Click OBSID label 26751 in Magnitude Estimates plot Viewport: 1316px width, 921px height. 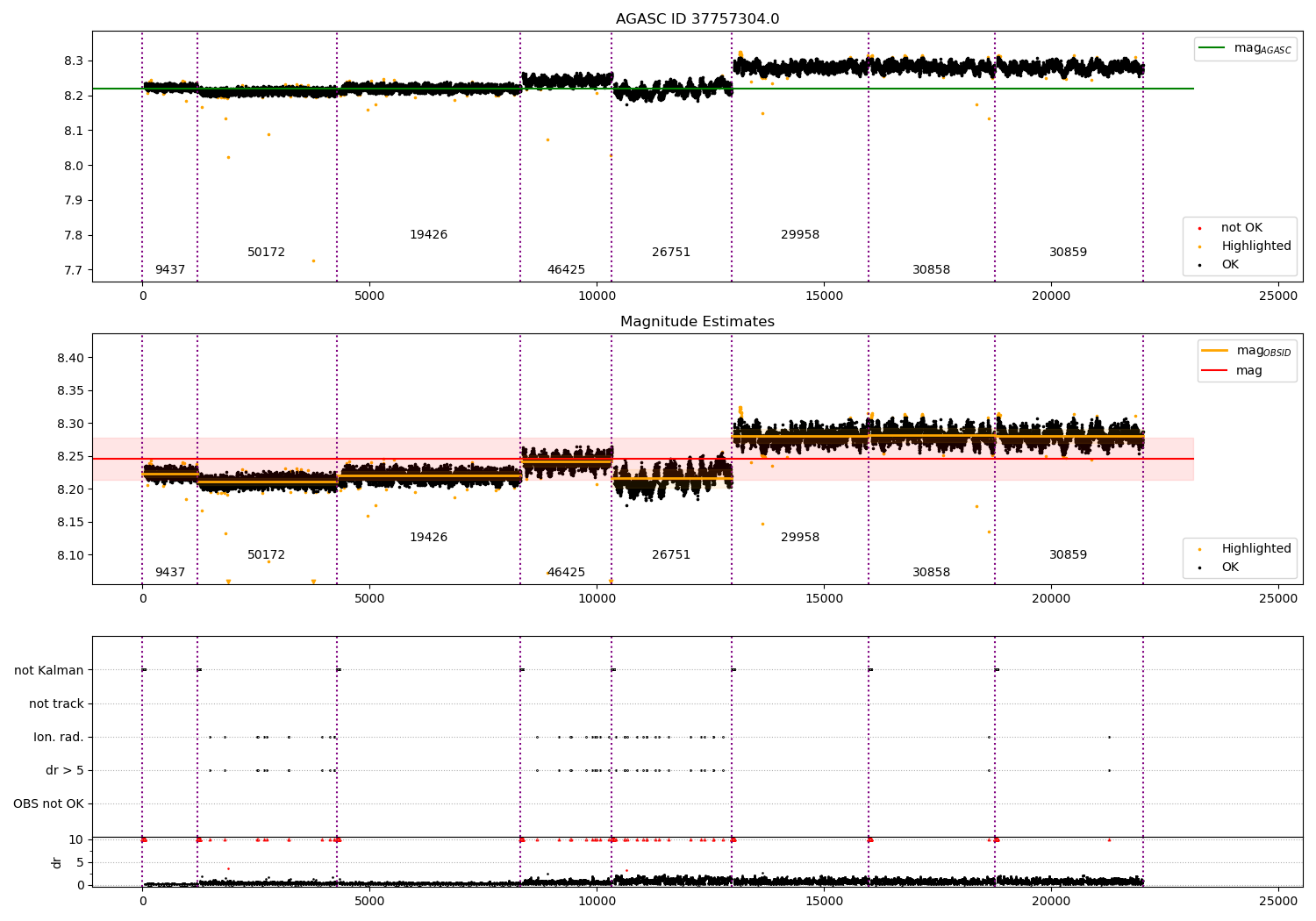click(x=671, y=555)
